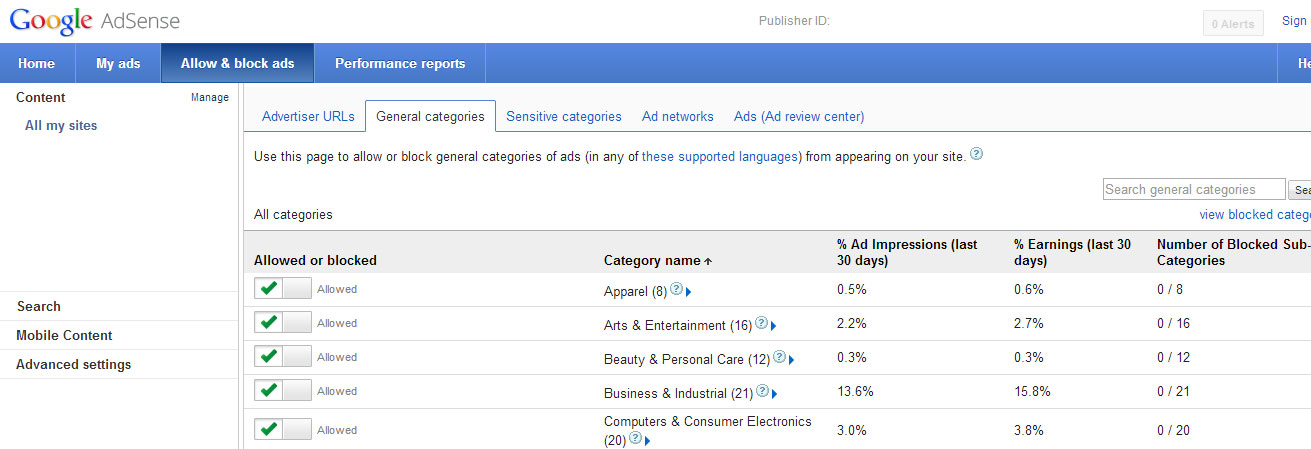The width and height of the screenshot is (1311, 449).
Task: Click the 0 Alerts button
Action: click(x=1233, y=24)
